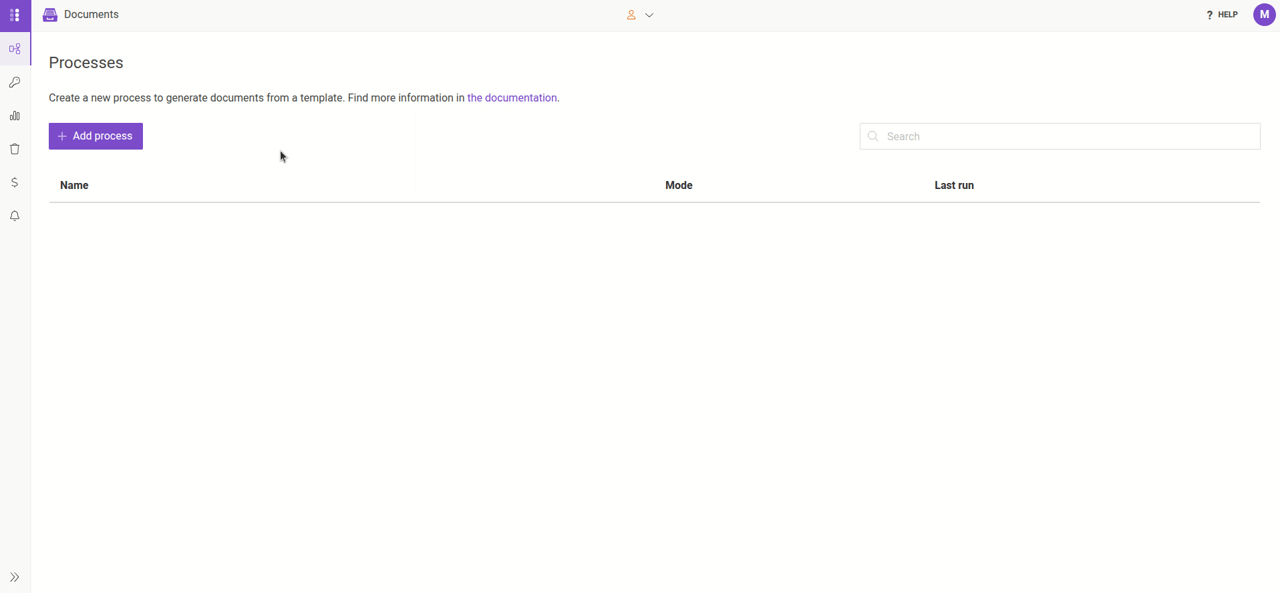Open the bar chart statistics icon

coord(15,116)
